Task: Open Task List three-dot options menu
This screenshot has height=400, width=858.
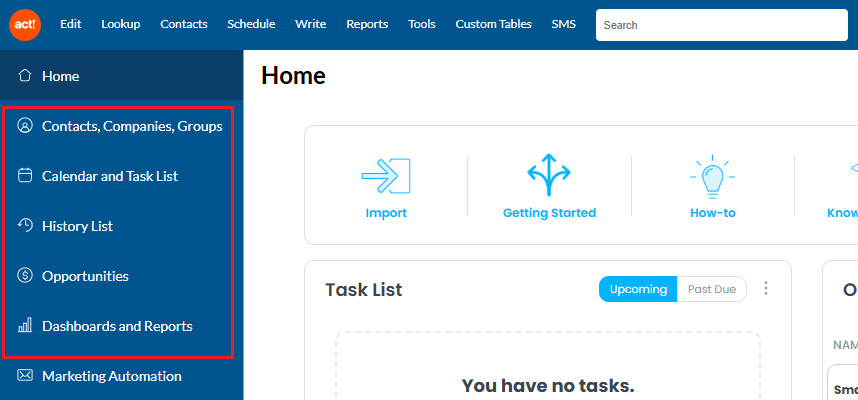Action: click(766, 288)
